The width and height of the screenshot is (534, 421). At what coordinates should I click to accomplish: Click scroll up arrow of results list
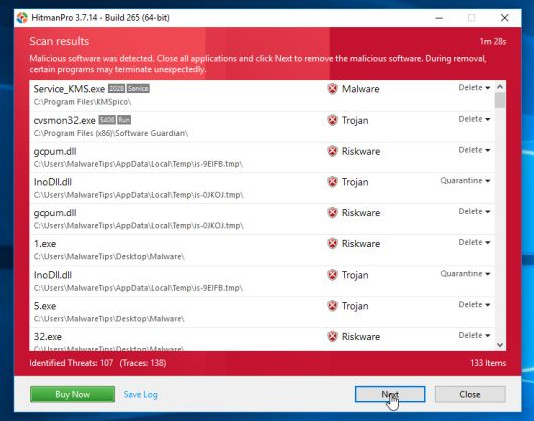tap(500, 87)
